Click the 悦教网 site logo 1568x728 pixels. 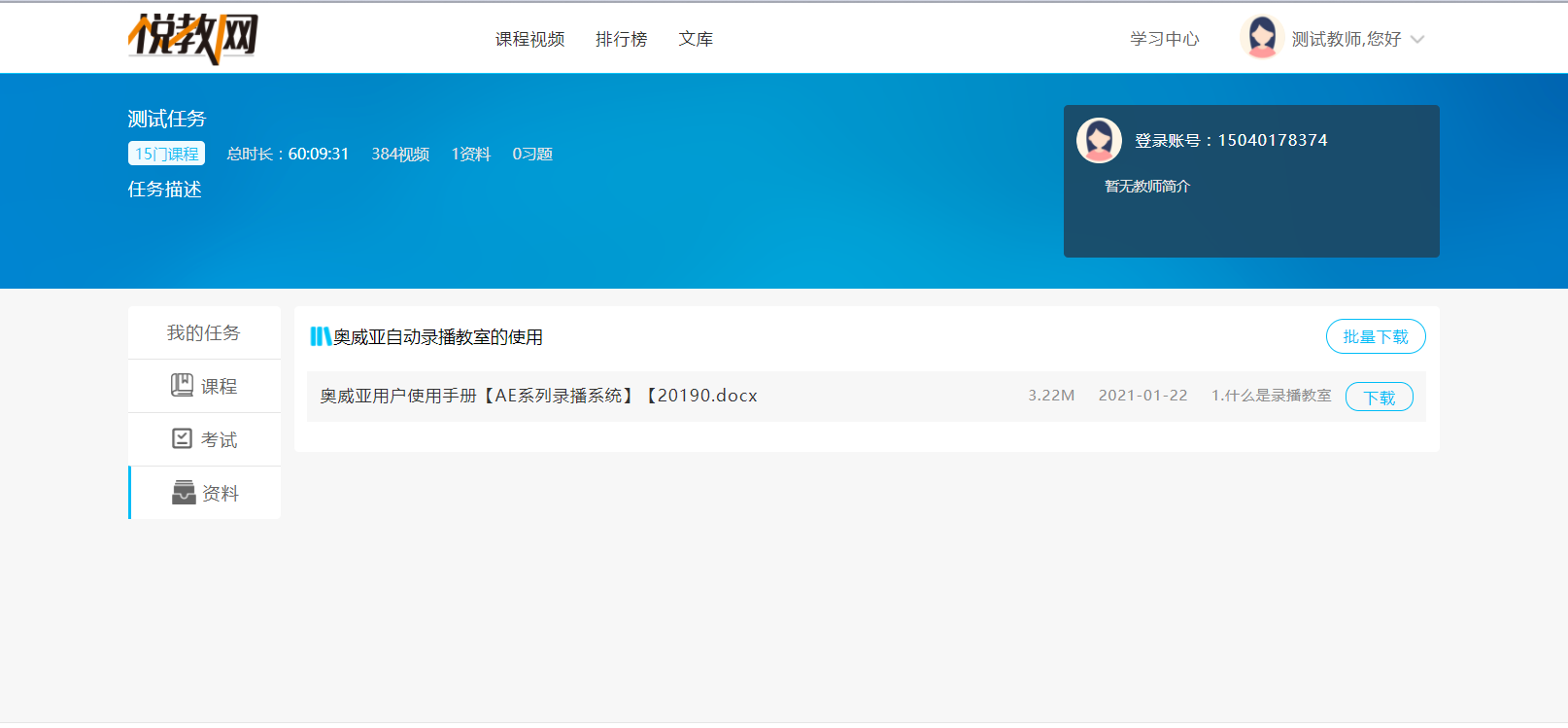point(193,39)
